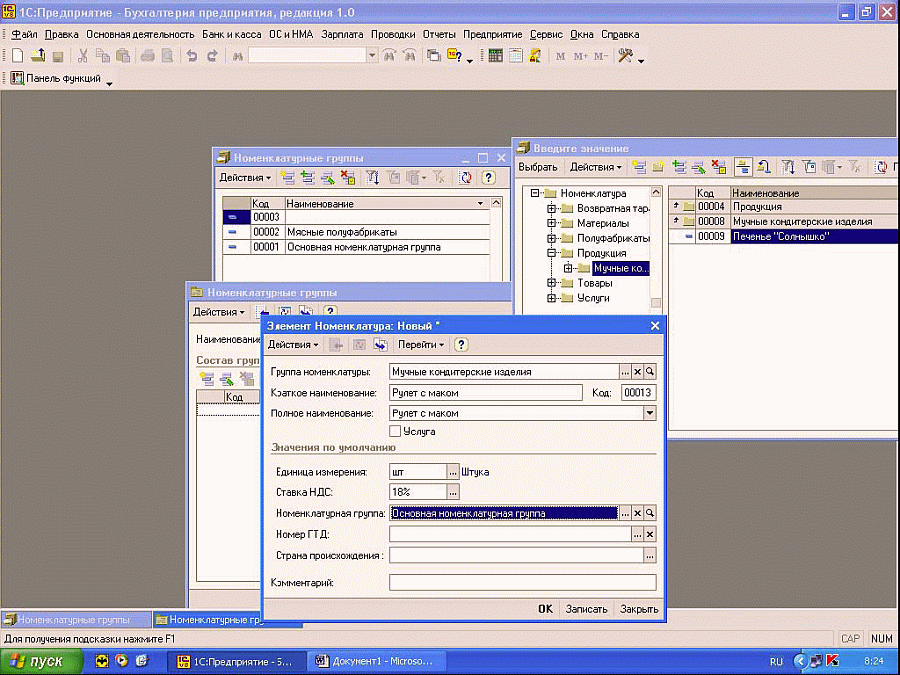This screenshot has height=675, width=900.
Task: Expand the Товары tree node
Action: click(551, 283)
